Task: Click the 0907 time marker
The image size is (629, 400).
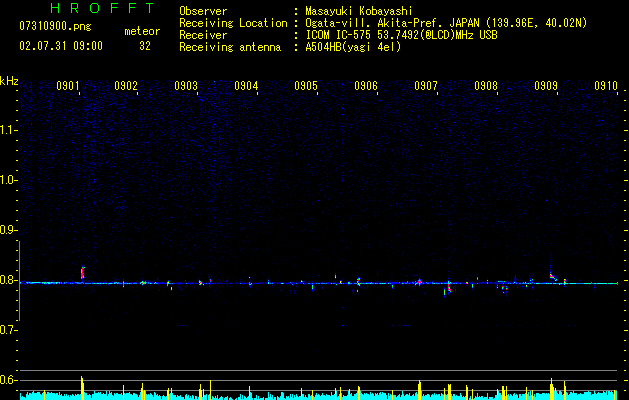Action: (x=426, y=86)
